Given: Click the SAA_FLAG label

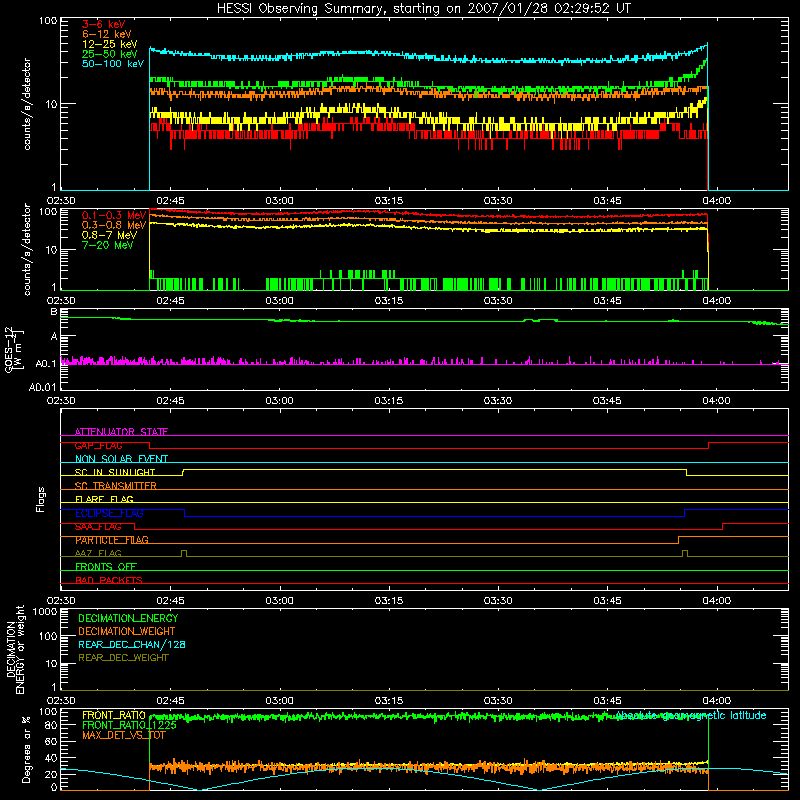Looking at the screenshot, I should (x=98, y=527).
